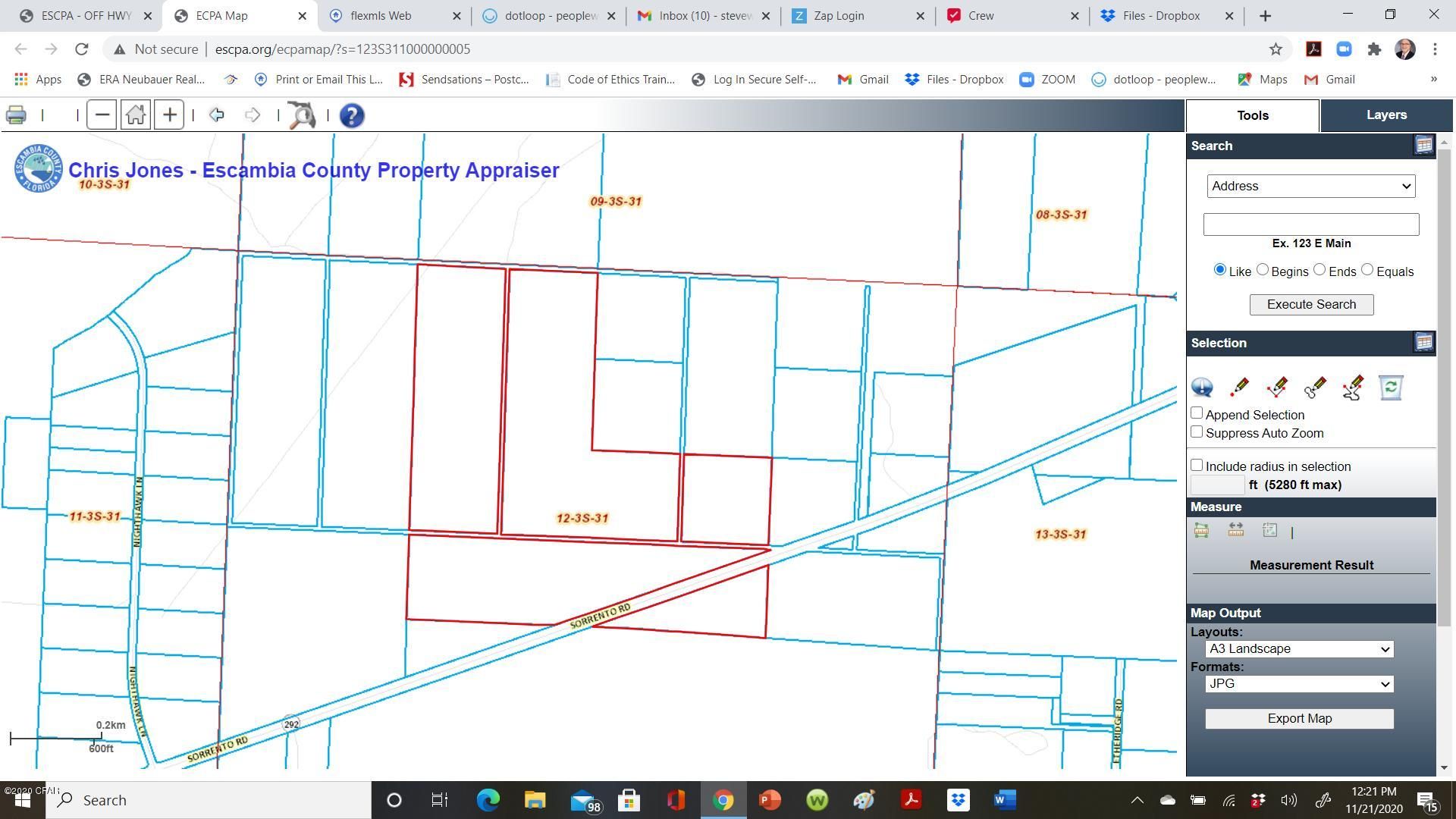Clear current selection with trash icon
Screen dimensions: 1456x819
click(1390, 387)
